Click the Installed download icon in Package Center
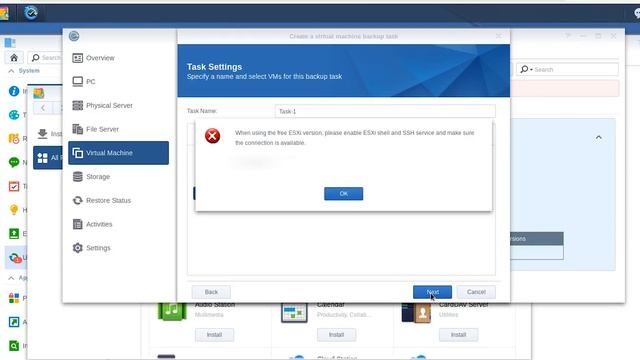Viewport: 640px width, 360px height. [42, 133]
